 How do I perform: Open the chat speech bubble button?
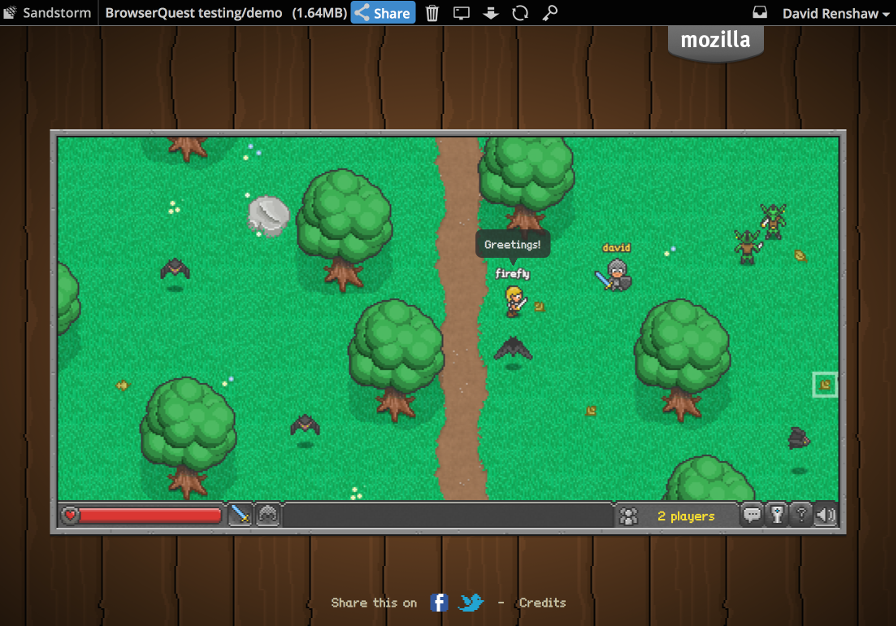(x=752, y=515)
